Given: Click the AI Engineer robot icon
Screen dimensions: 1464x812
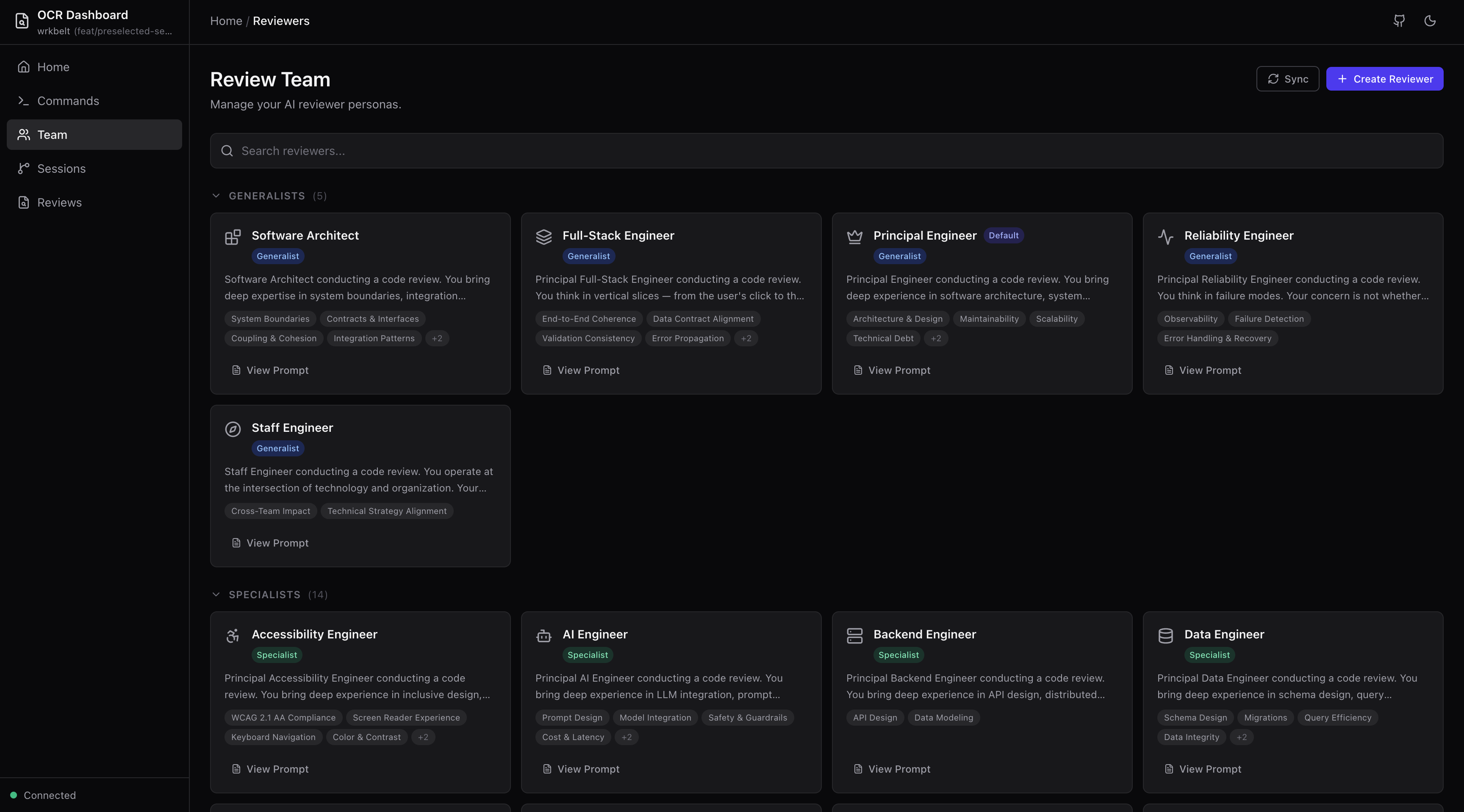Looking at the screenshot, I should [x=543, y=635].
